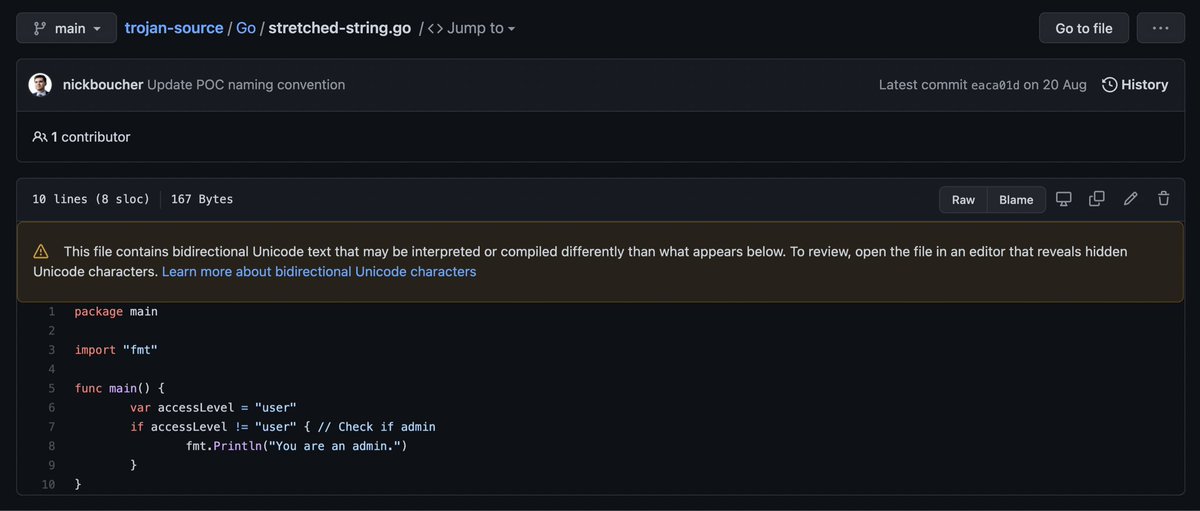Click the 'func main() {' code line

coord(119,388)
